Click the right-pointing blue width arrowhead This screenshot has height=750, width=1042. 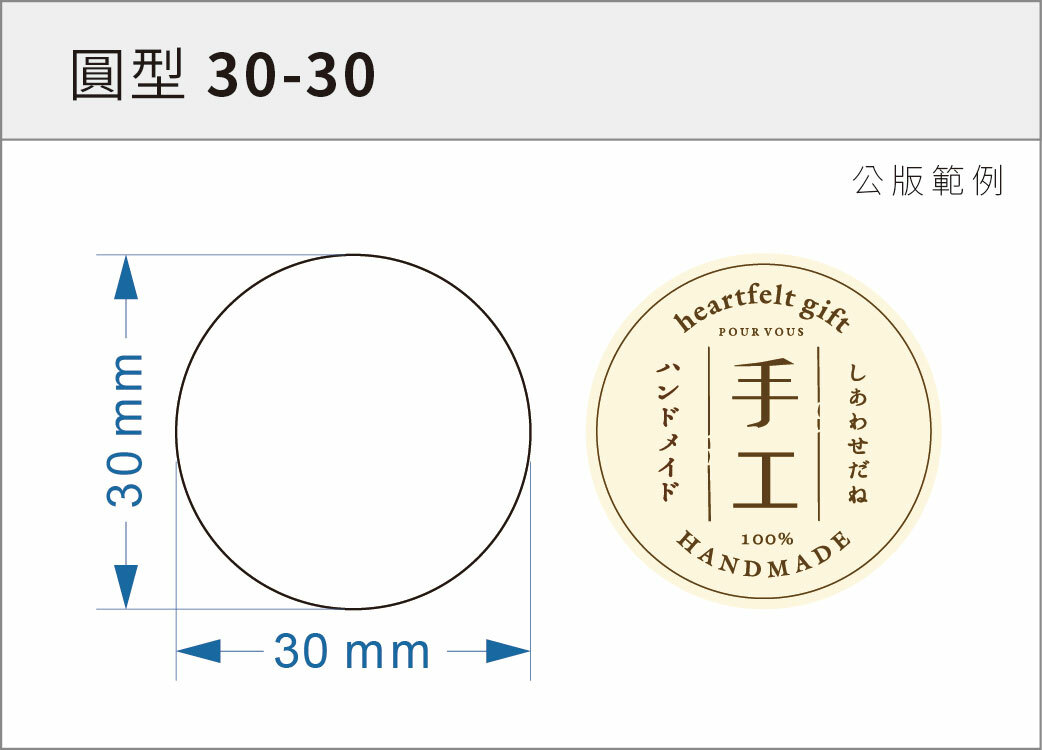tap(508, 652)
